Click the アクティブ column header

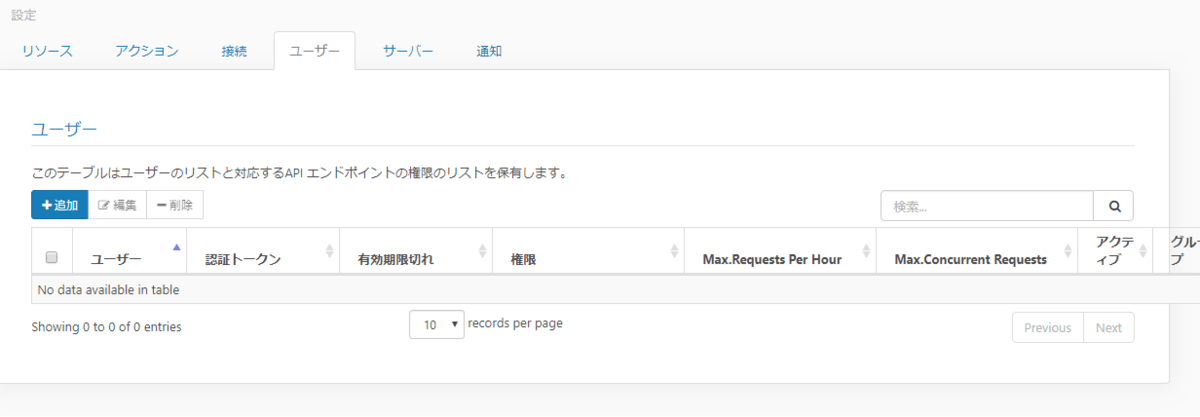1114,250
